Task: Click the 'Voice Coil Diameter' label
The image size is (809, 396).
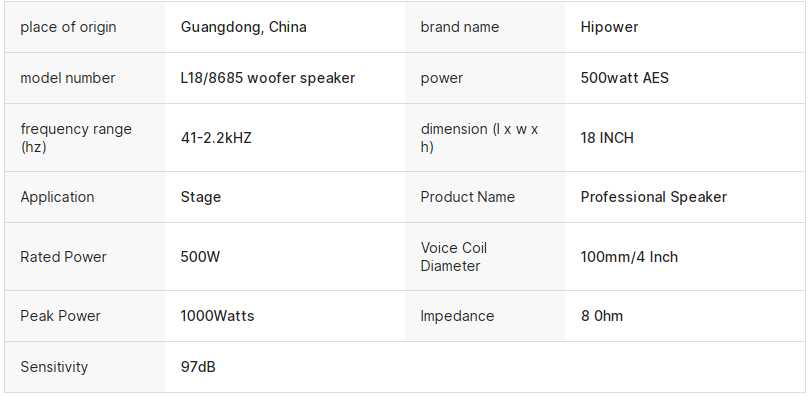Action: tap(454, 257)
